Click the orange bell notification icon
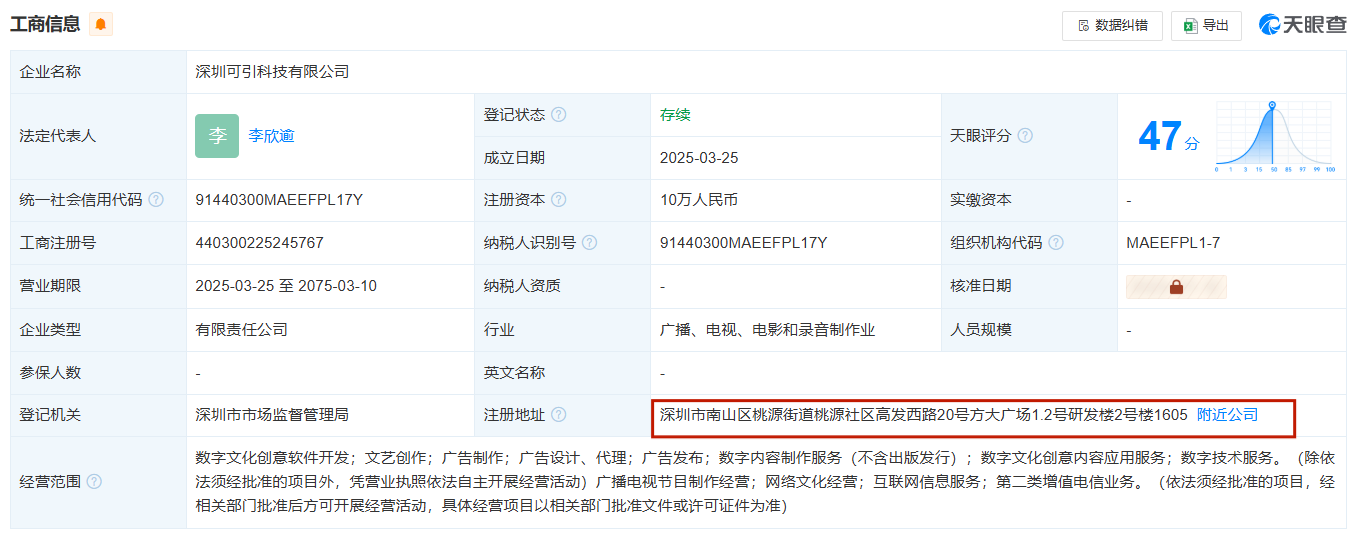 pyautogui.click(x=100, y=25)
